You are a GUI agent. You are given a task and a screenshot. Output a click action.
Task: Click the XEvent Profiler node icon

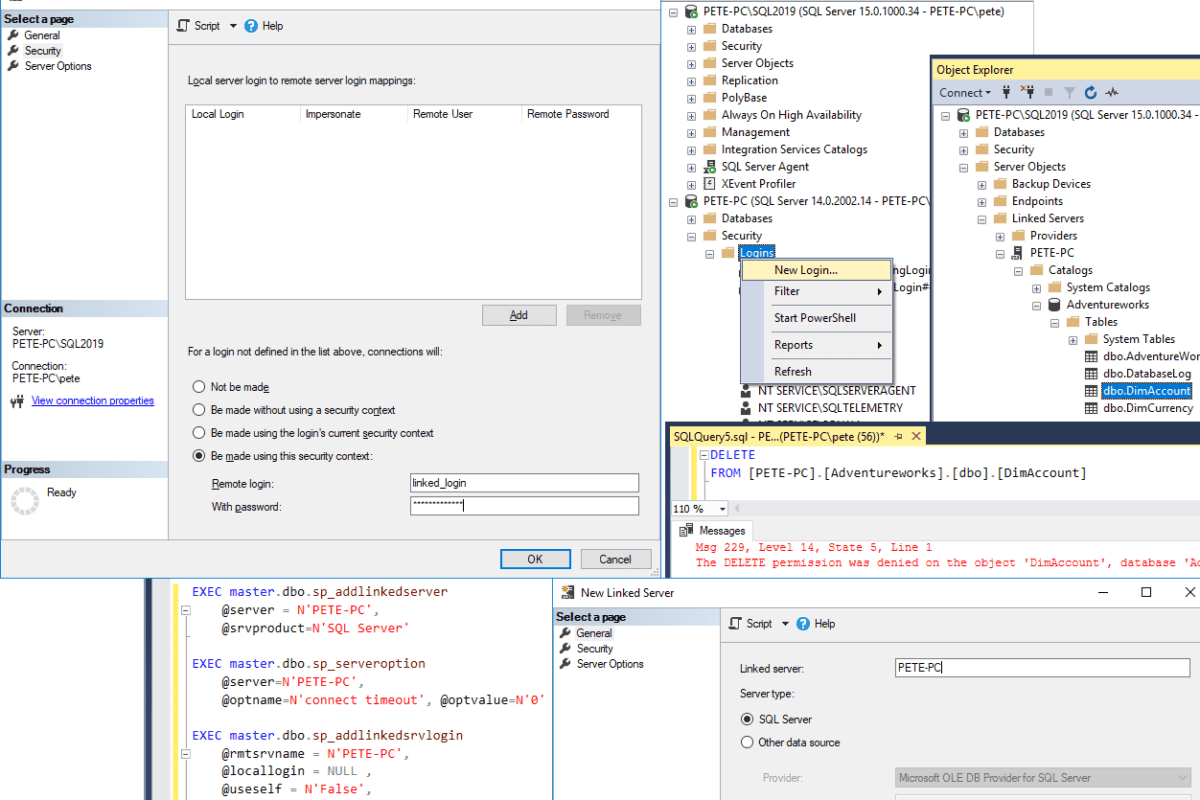(707, 183)
